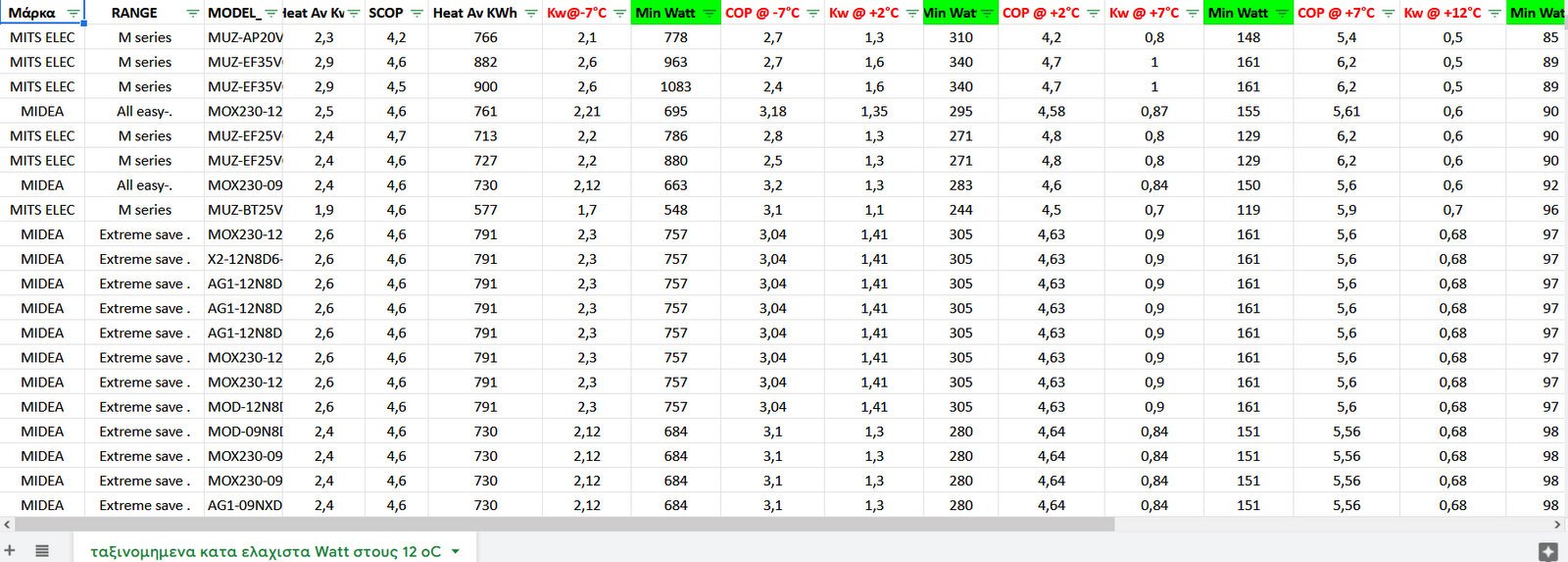
Task: Select the Min Watt value 963
Action: click(675, 62)
